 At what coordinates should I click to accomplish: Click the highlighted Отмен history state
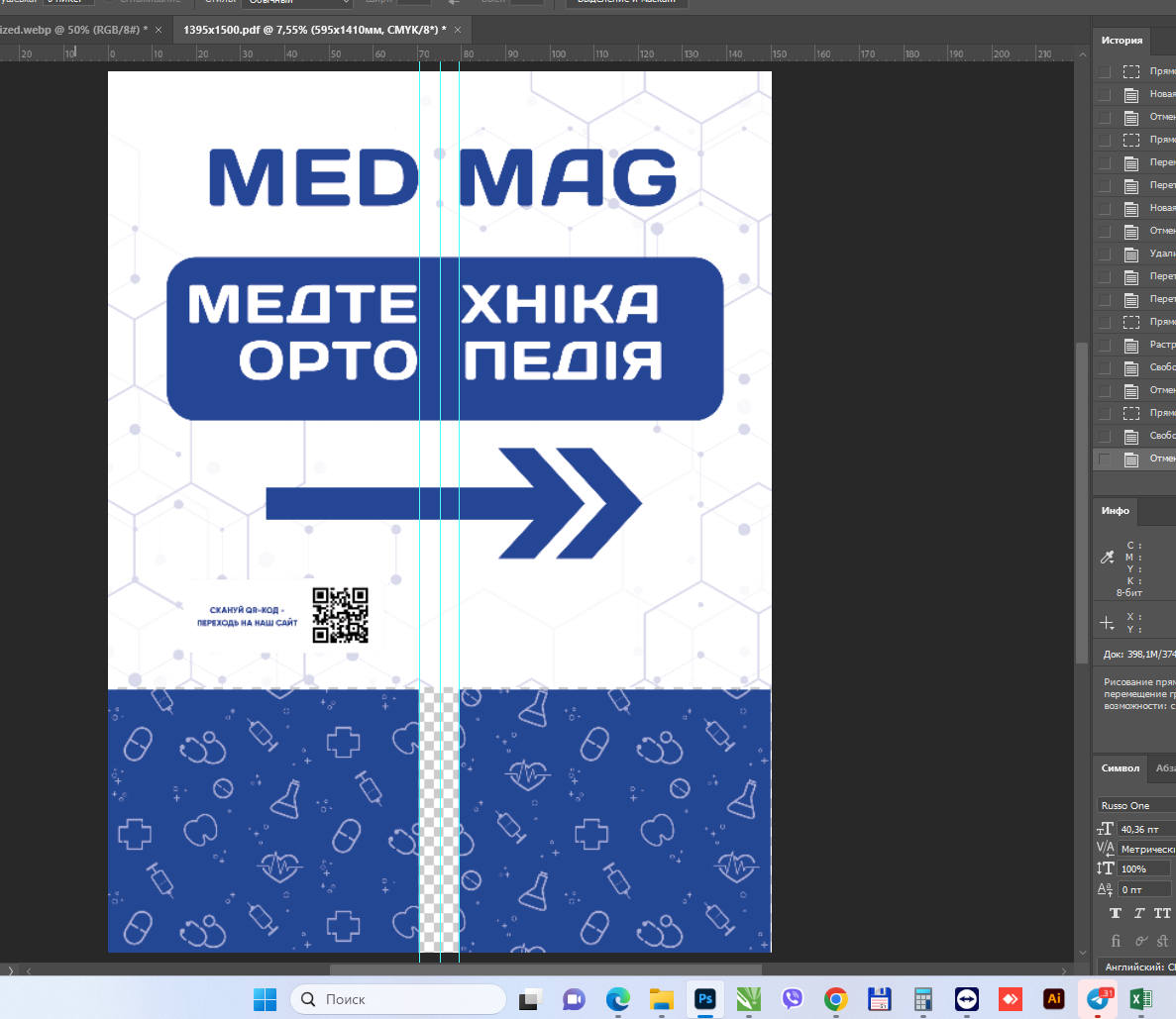click(x=1134, y=459)
